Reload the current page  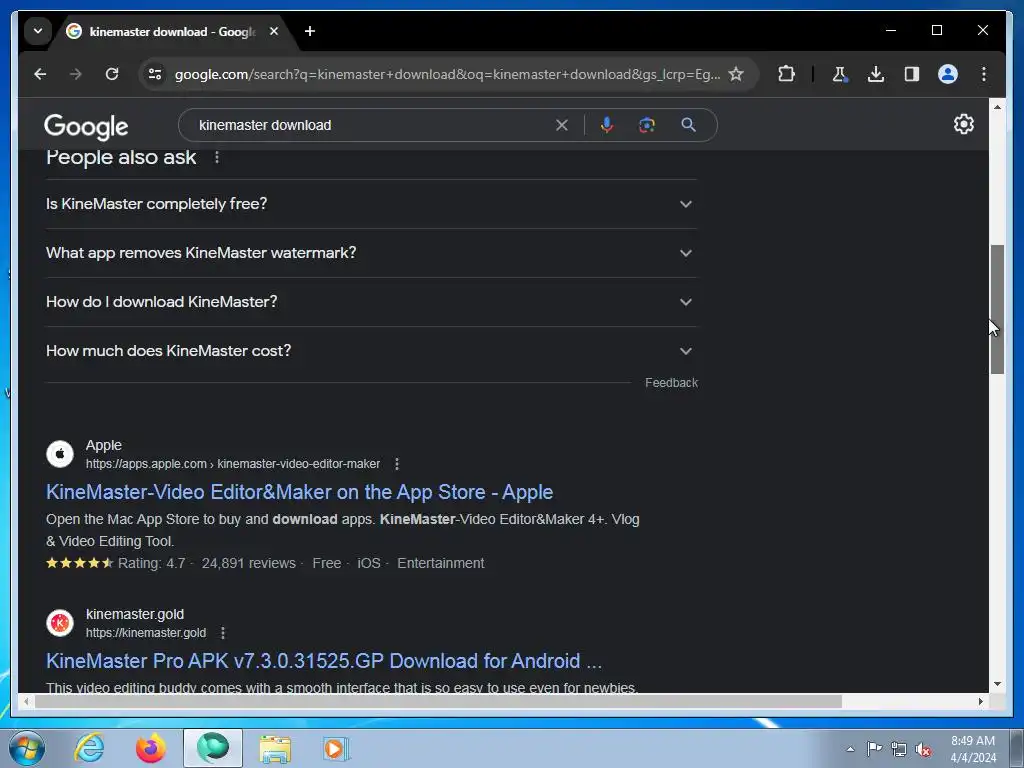[x=112, y=74]
